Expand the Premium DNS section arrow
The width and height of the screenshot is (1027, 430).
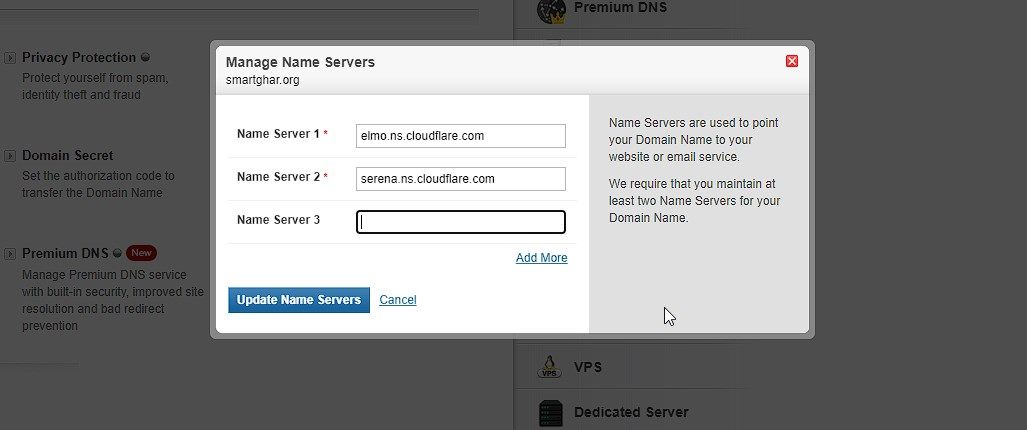point(10,253)
